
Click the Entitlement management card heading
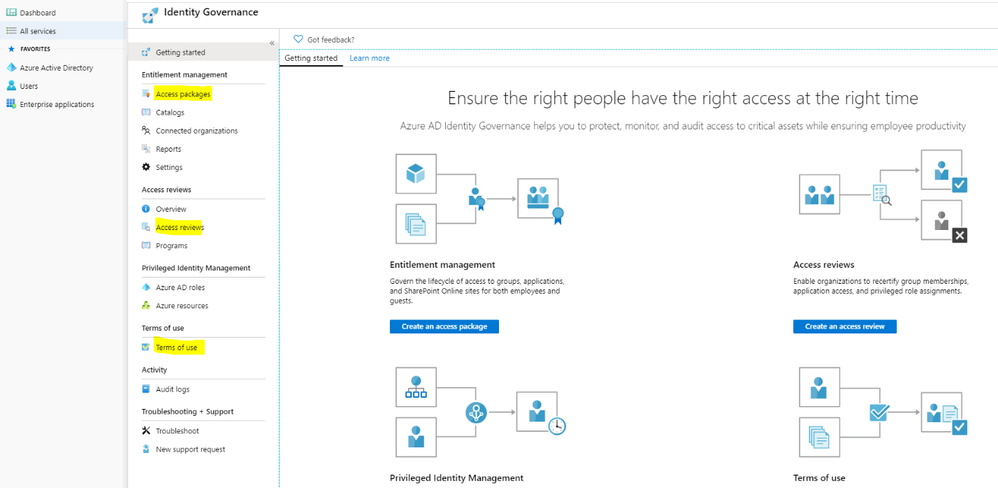coord(442,265)
